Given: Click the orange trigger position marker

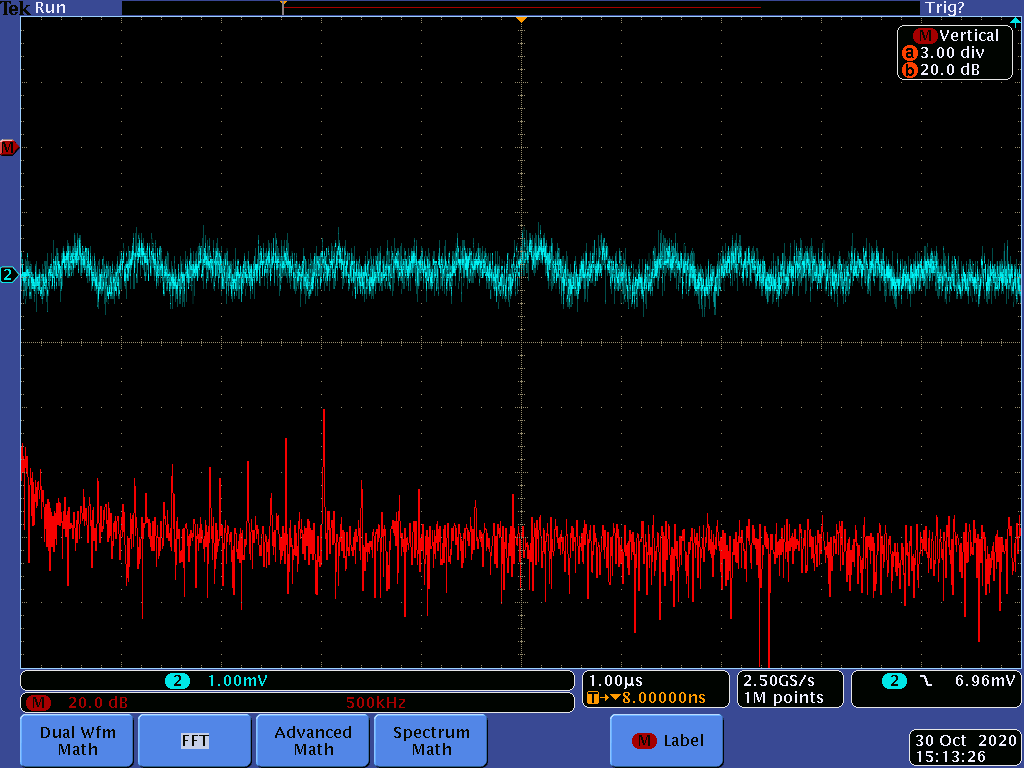Looking at the screenshot, I should (x=520, y=20).
